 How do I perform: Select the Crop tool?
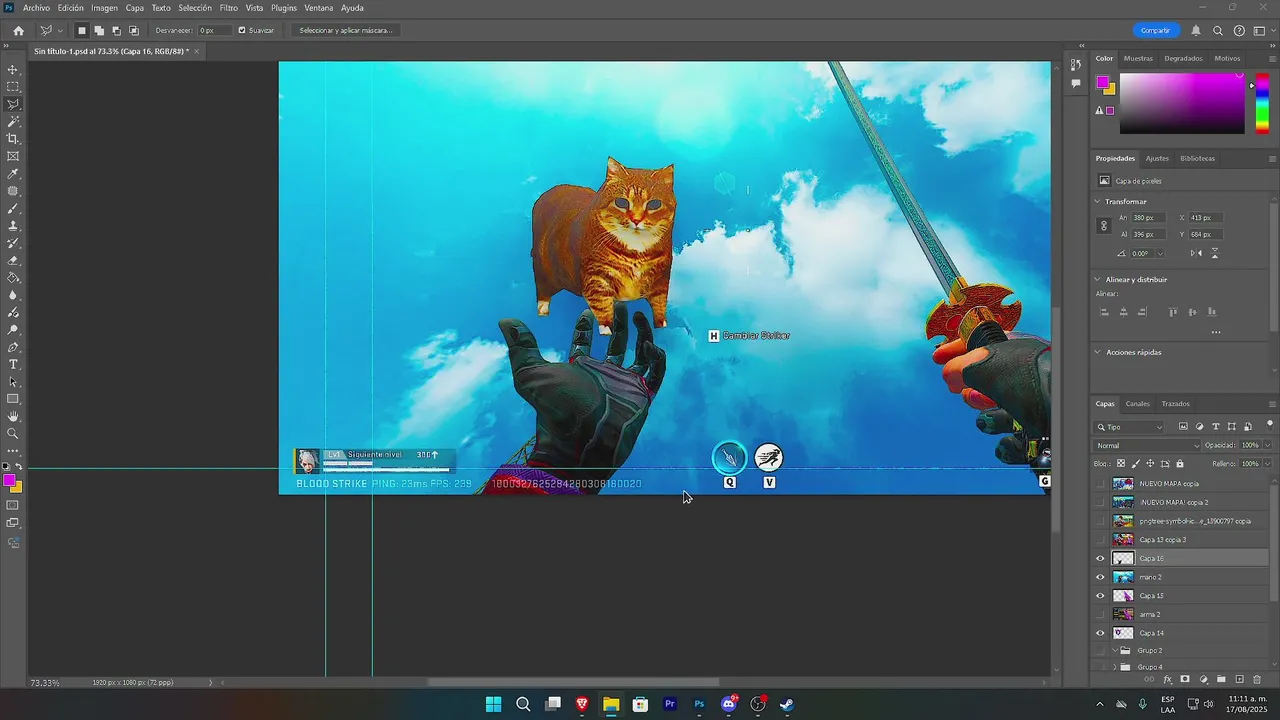[x=13, y=139]
